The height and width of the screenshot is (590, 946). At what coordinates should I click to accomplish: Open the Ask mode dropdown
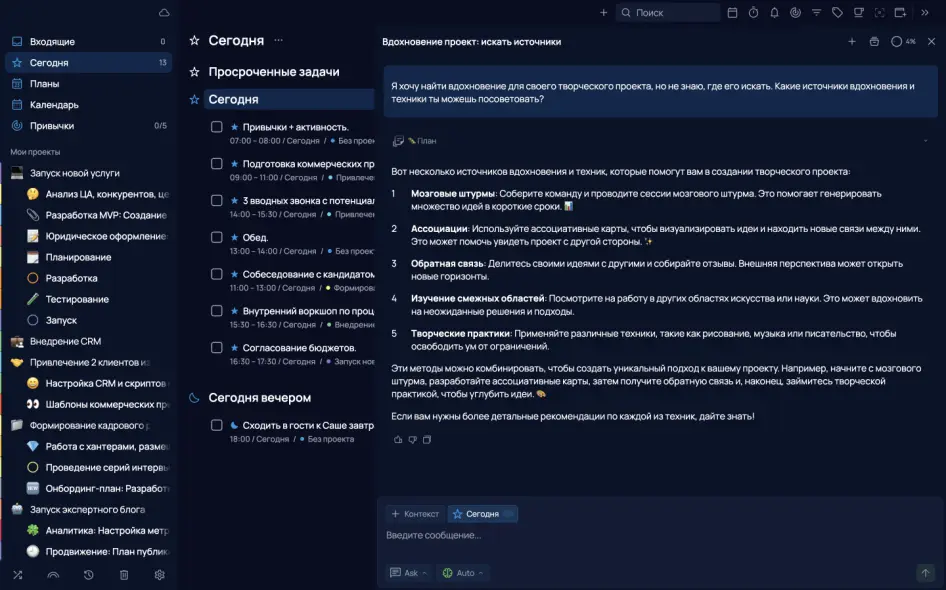tap(410, 573)
